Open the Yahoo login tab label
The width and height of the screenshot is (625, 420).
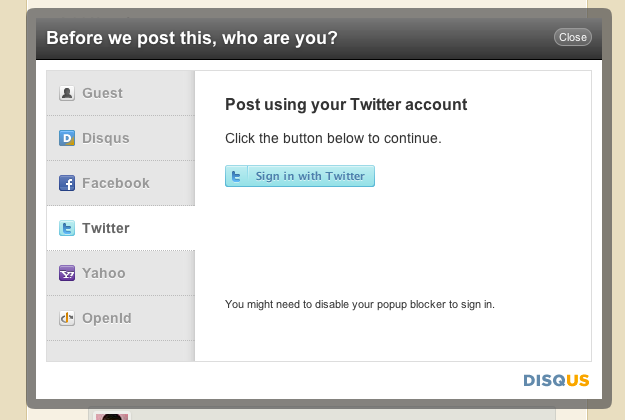coord(104,274)
